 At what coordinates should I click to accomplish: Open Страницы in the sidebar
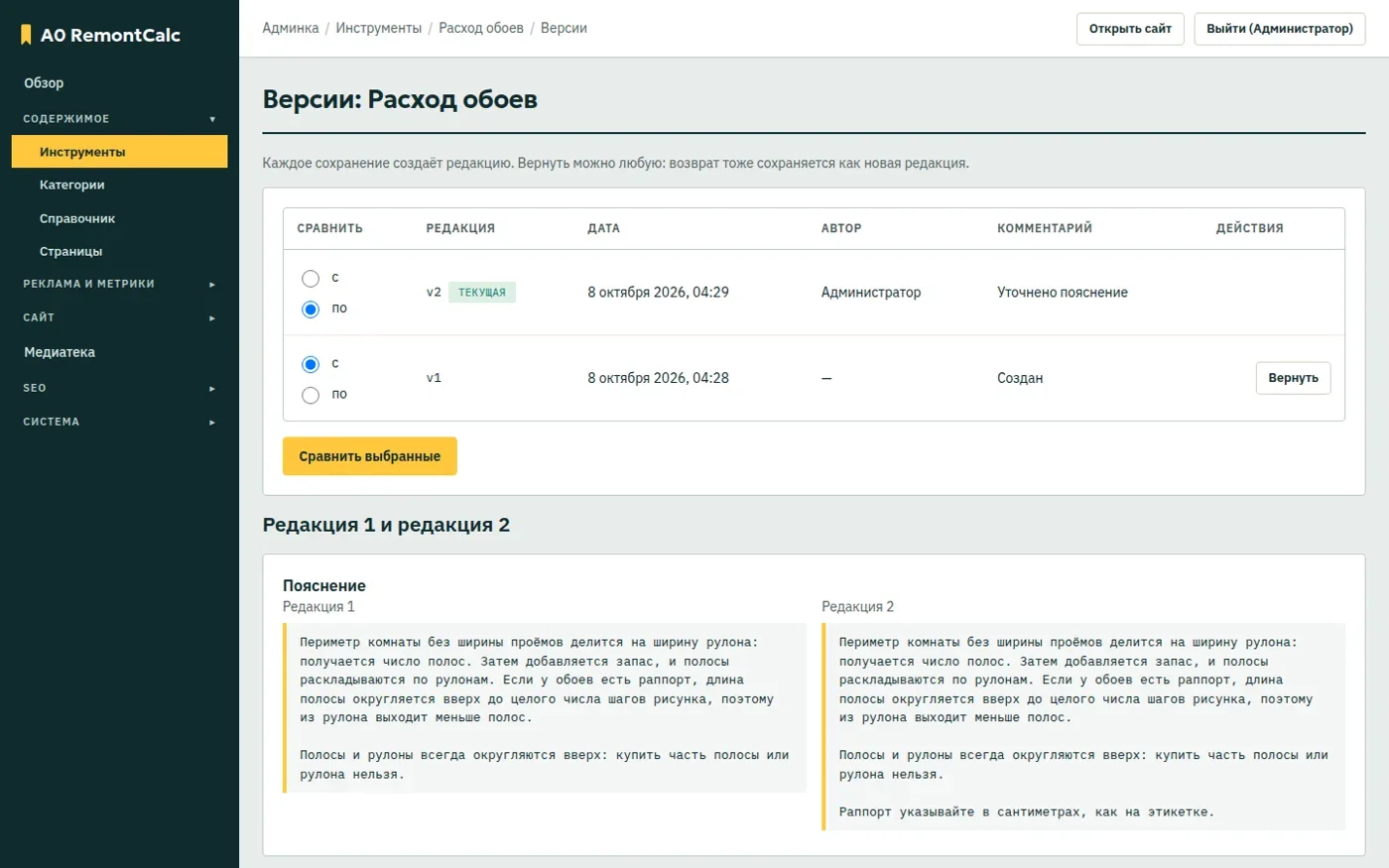(119, 251)
